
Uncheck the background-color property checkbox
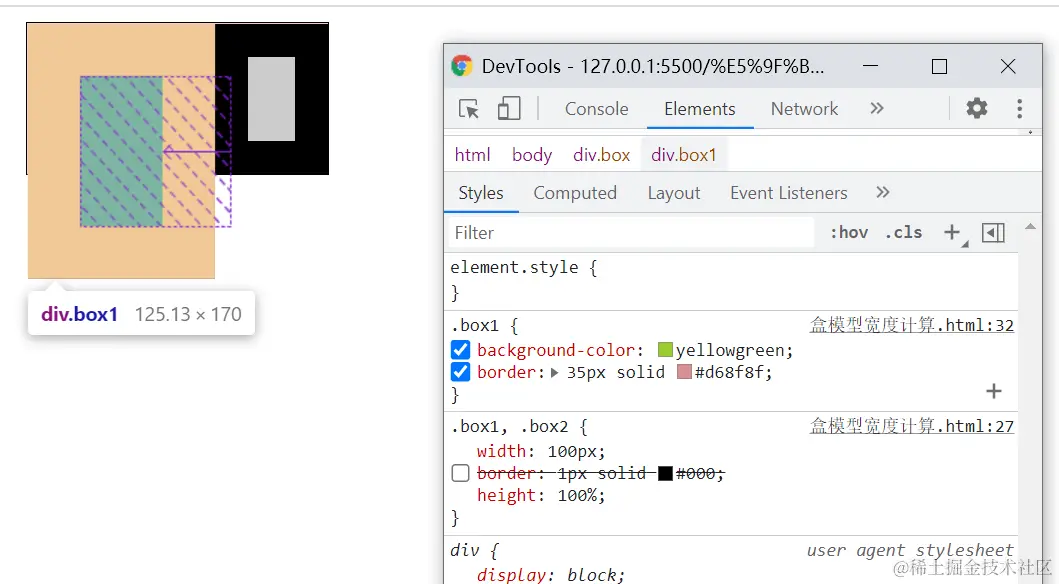pos(461,350)
